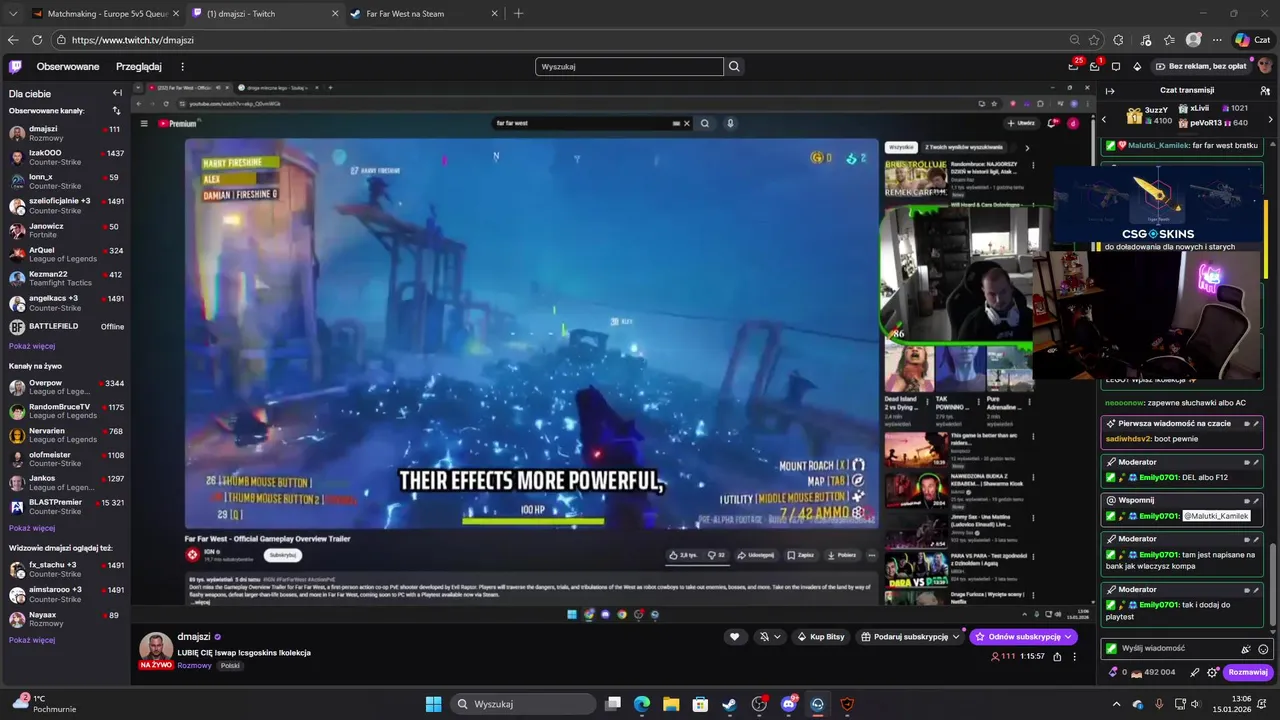
Task: Open the Edge browser extensions icon
Action: (x=1118, y=40)
